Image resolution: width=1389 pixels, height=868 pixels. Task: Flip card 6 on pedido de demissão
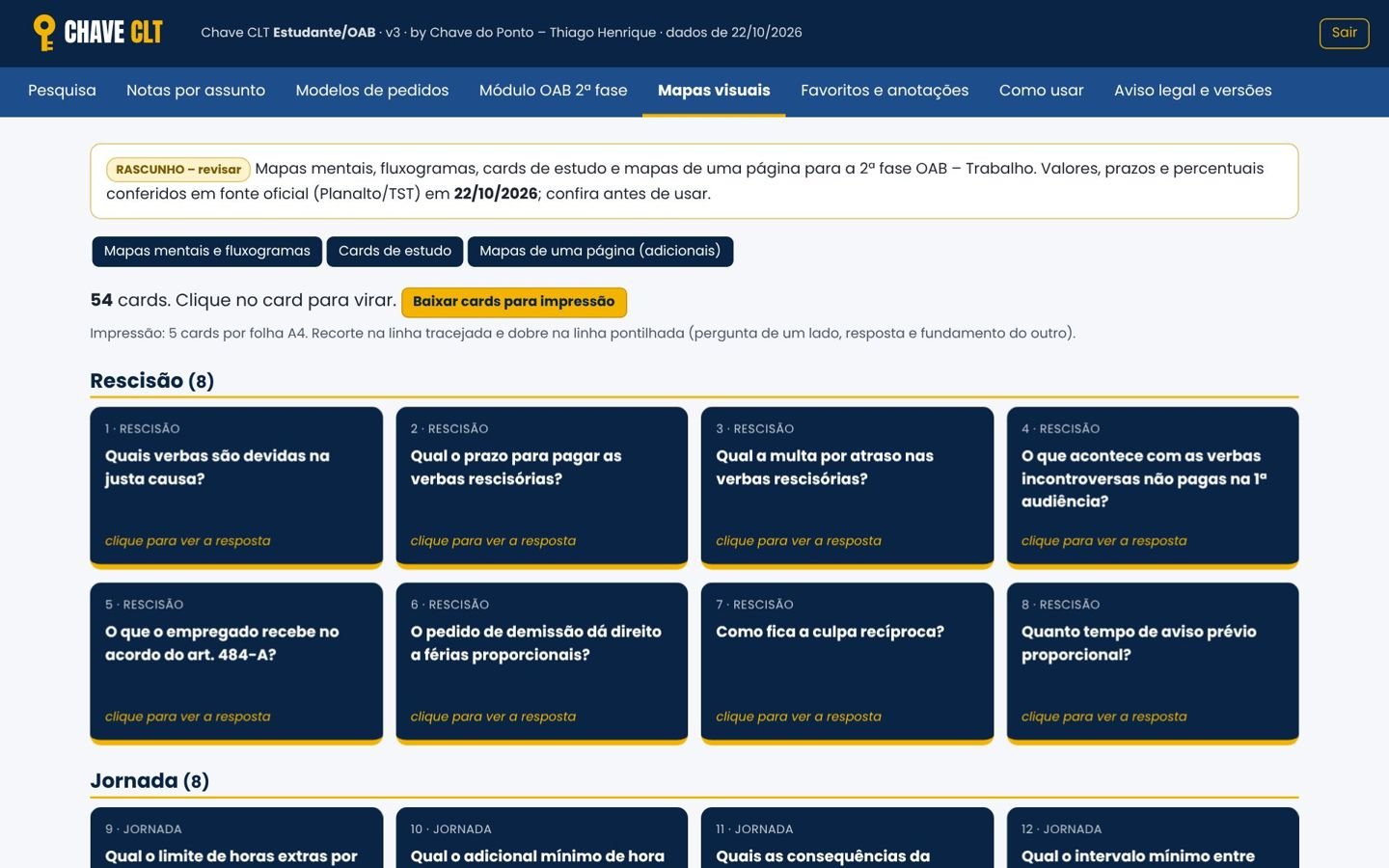(542, 664)
